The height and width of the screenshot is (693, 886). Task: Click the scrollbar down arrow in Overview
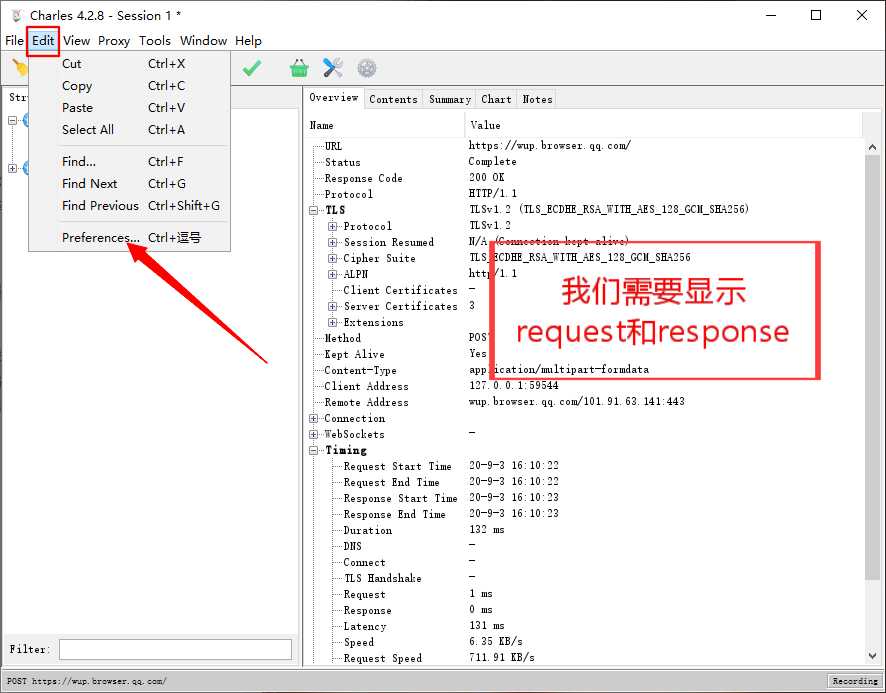click(x=872, y=656)
